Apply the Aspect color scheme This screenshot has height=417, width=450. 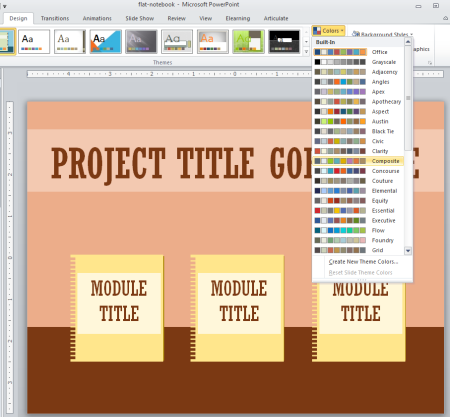359,111
